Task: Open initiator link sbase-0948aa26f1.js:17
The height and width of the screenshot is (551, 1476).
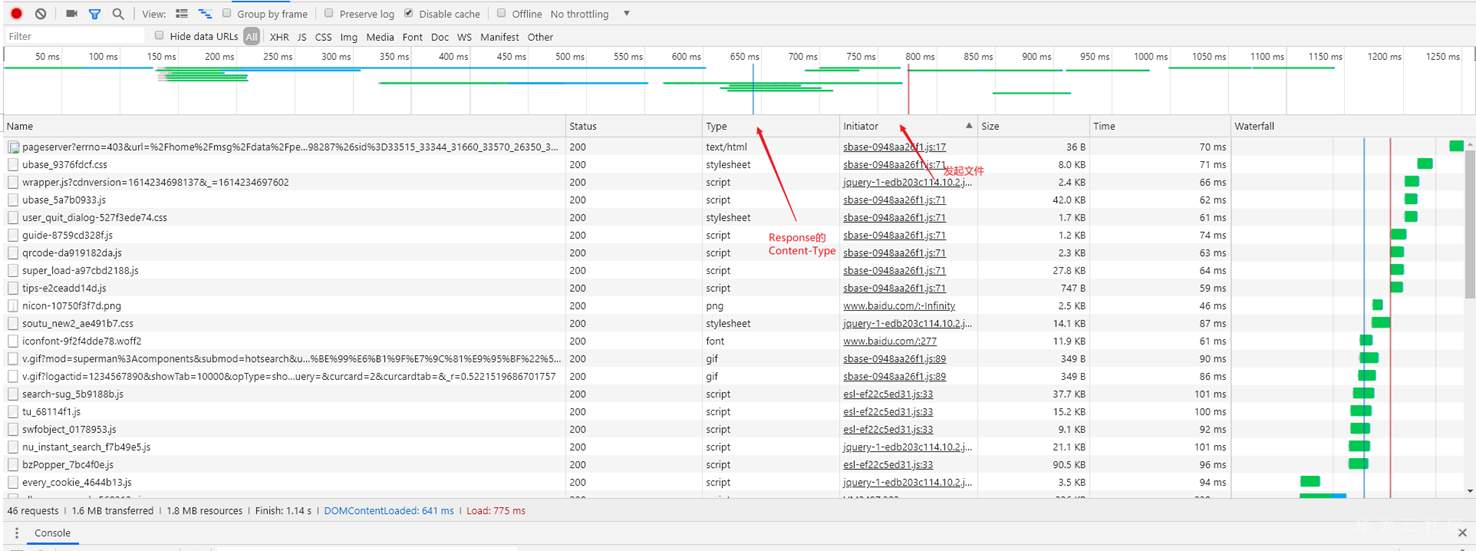Action: coord(894,147)
